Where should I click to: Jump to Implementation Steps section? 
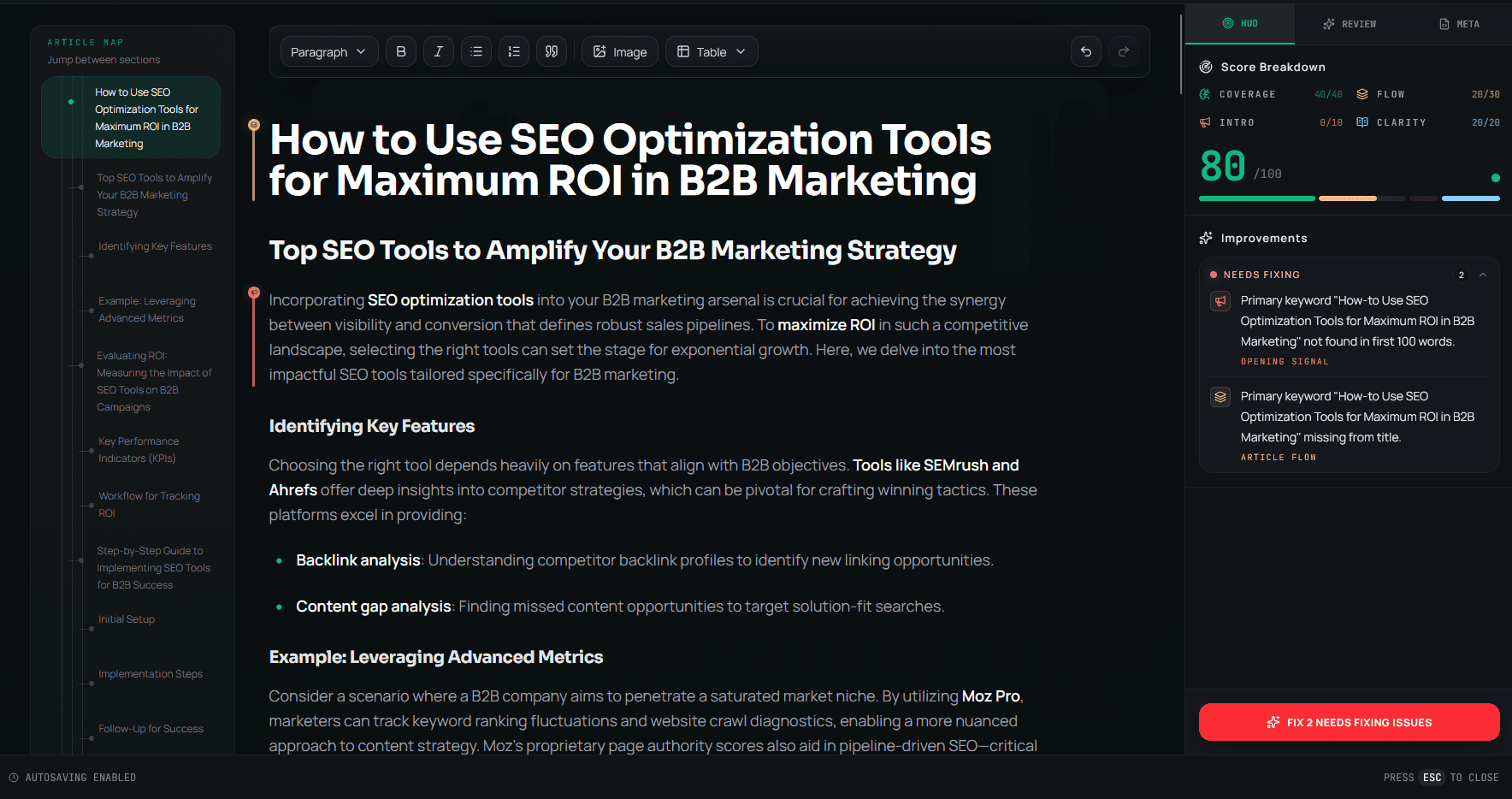(x=151, y=674)
